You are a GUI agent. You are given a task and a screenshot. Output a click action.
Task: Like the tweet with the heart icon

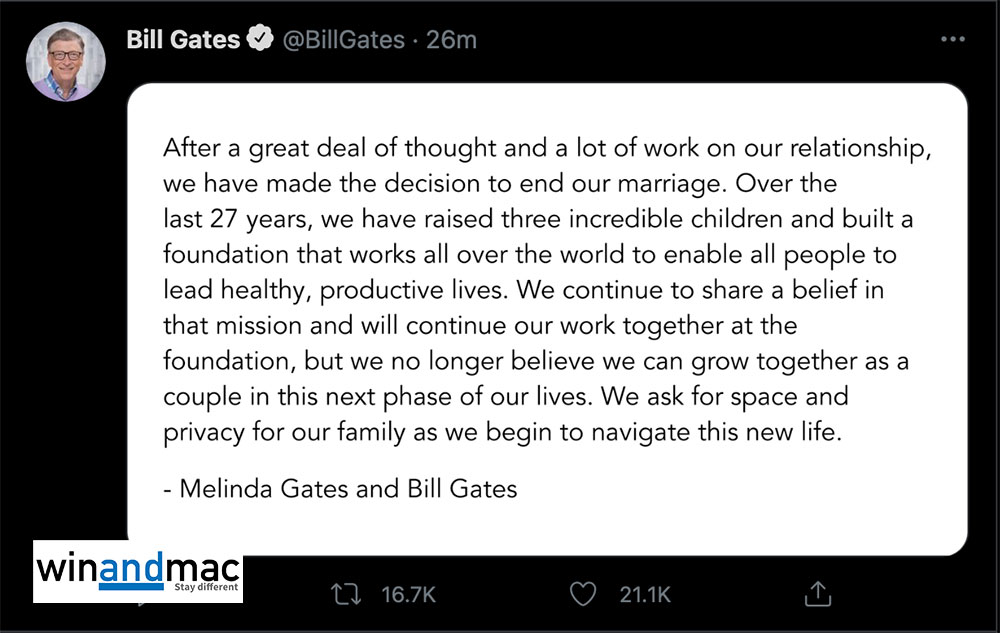[582, 595]
